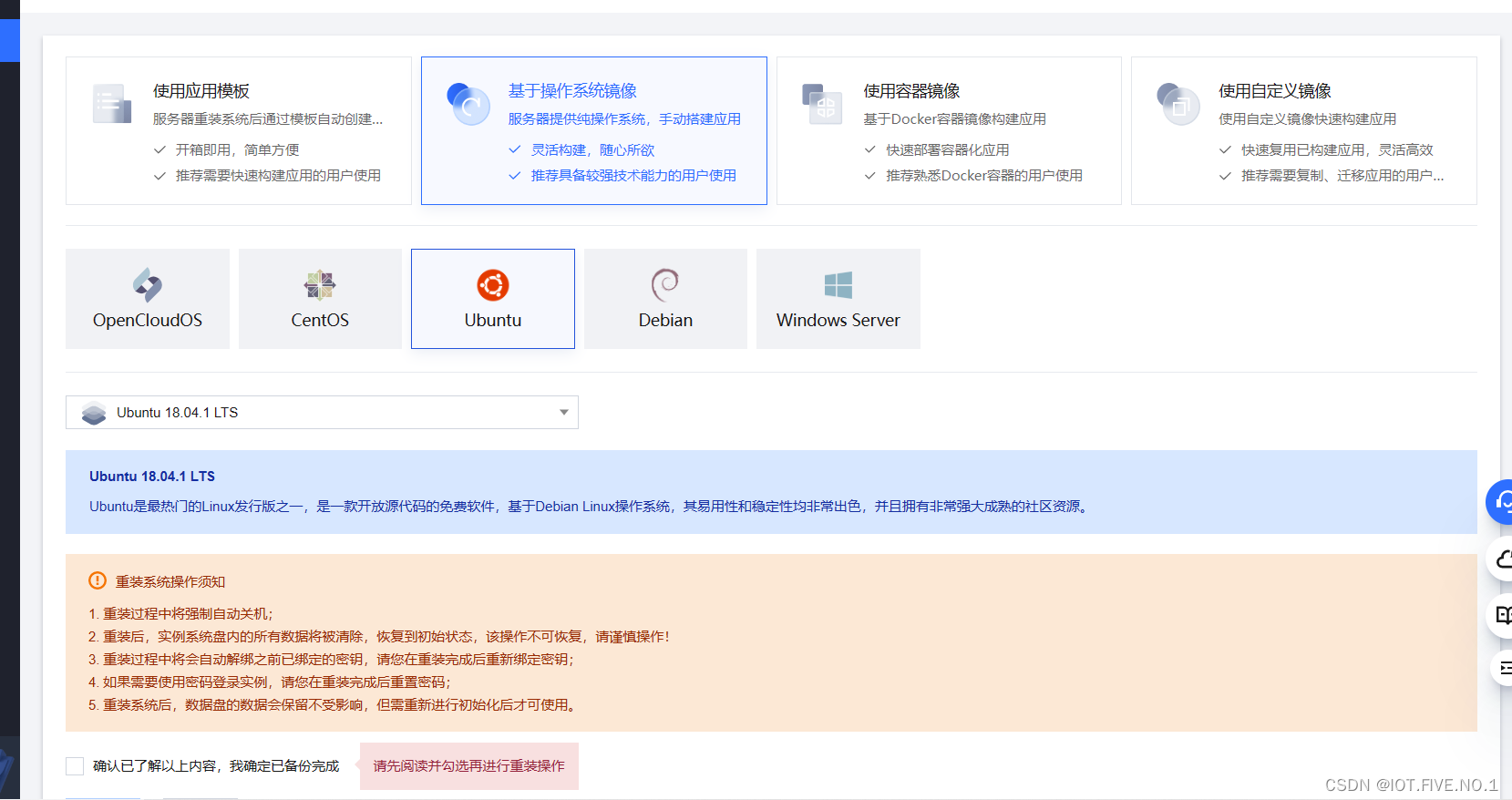Choose the OpenCloudOS system tile
Viewport: 1512px width, 800px height.
(x=148, y=299)
